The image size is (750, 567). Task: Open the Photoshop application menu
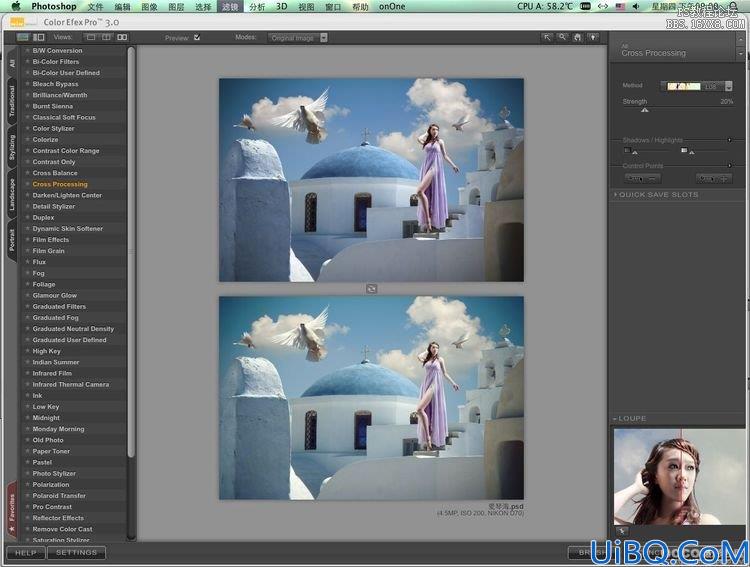tap(54, 6)
